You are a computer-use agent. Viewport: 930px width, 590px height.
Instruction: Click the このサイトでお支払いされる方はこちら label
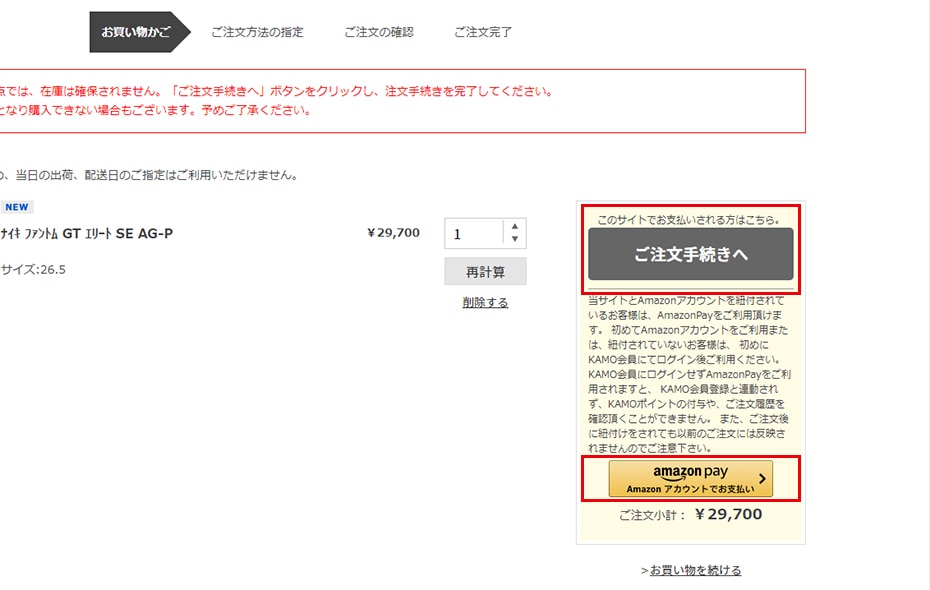point(689,219)
